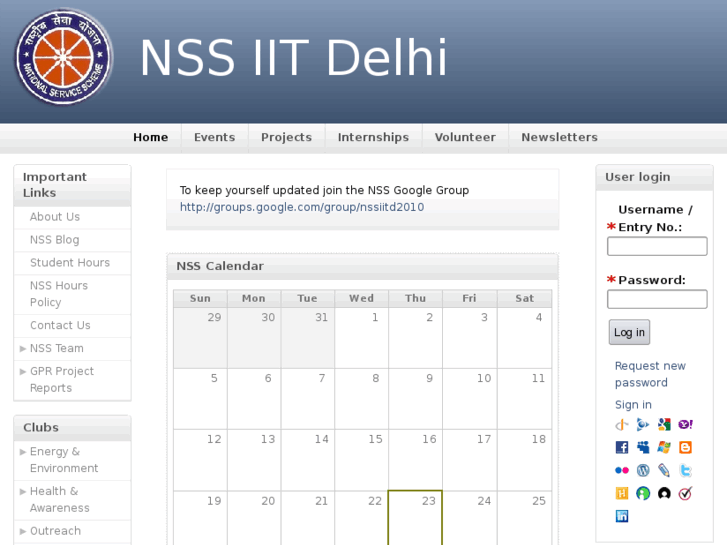Image resolution: width=727 pixels, height=545 pixels.
Task: Open the Outreach club link
Action: point(55,531)
